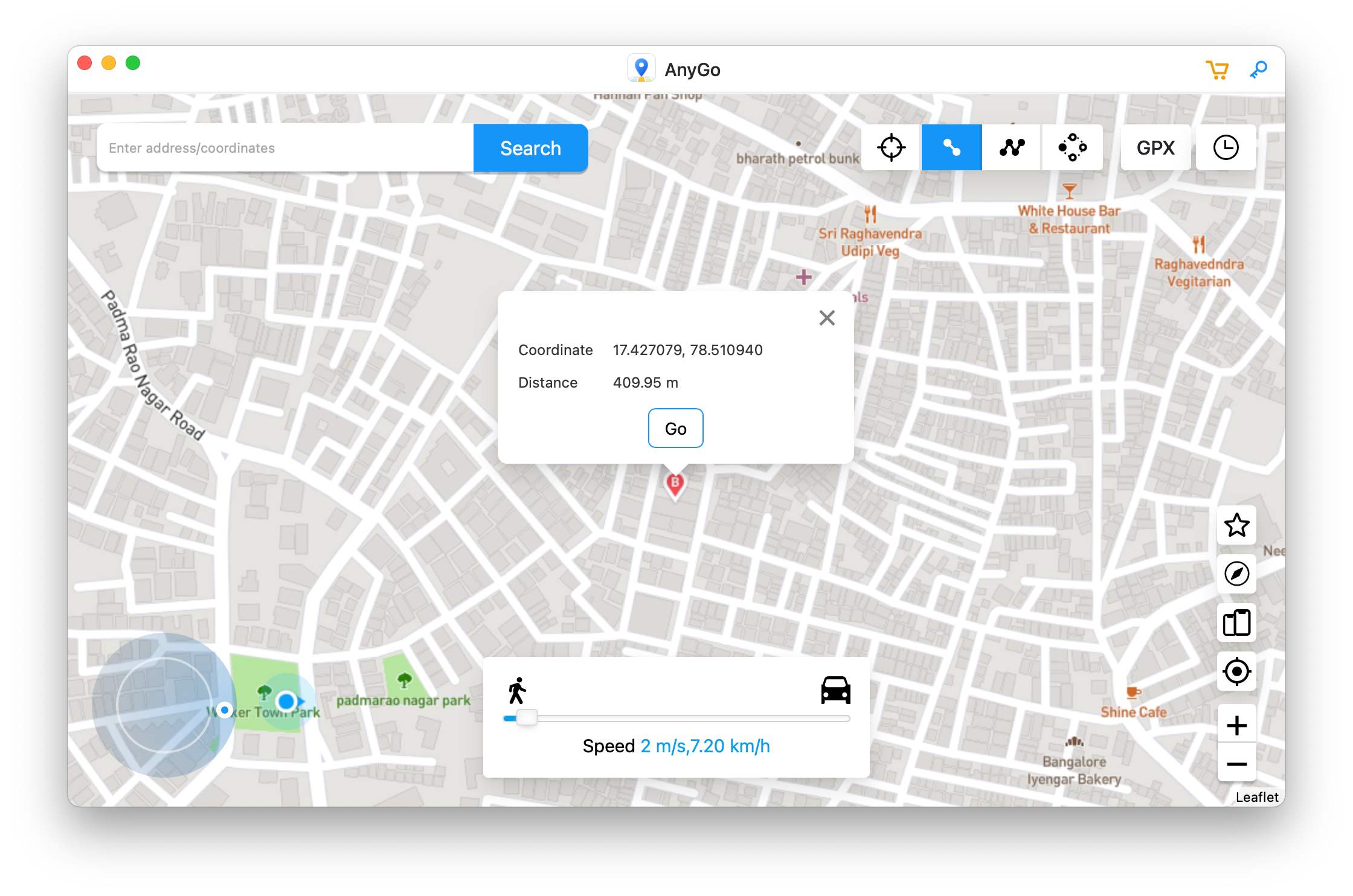
Task: Click Go to start moving
Action: pyautogui.click(x=675, y=428)
